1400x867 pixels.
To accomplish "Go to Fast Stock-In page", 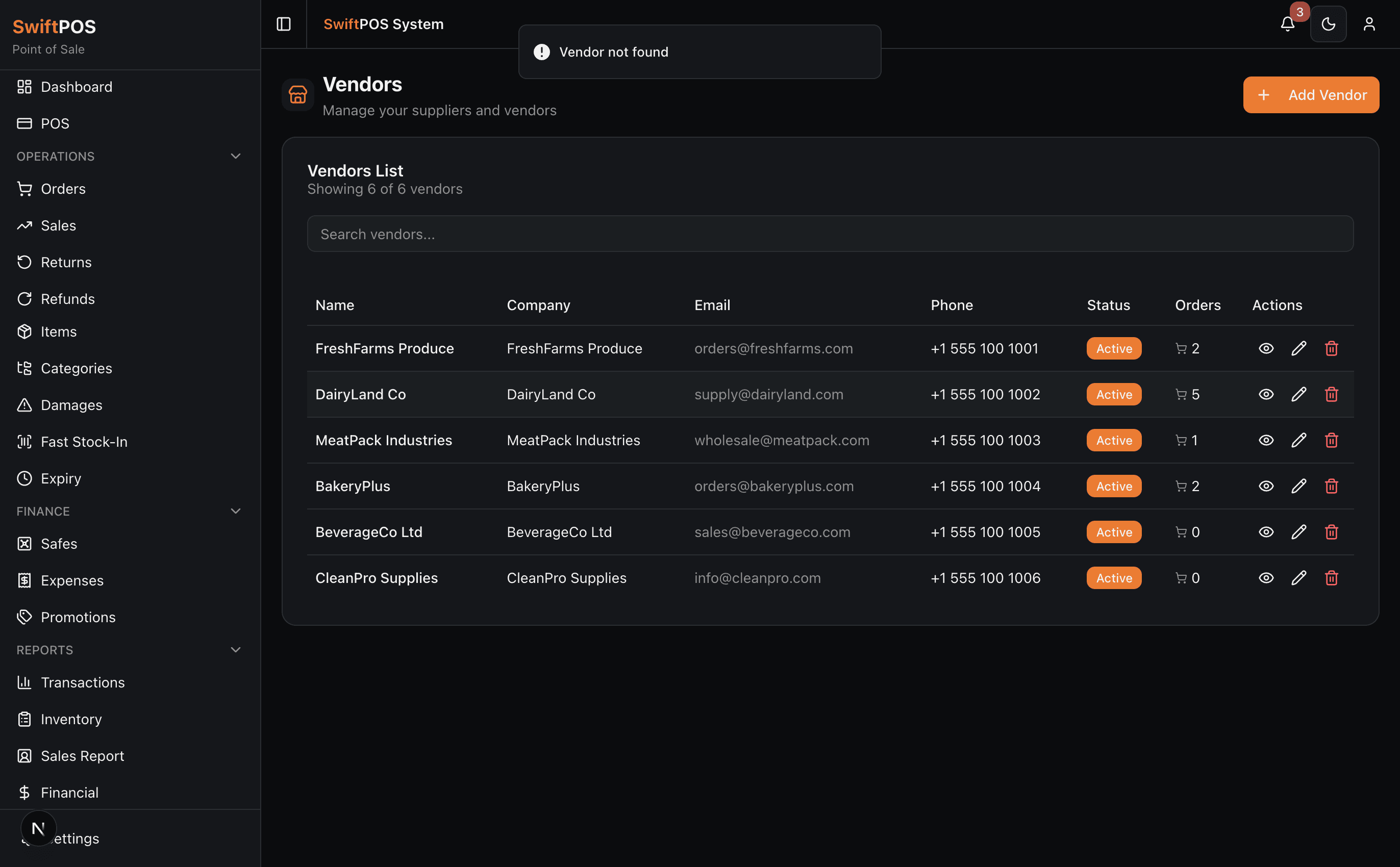I will pyautogui.click(x=84, y=442).
